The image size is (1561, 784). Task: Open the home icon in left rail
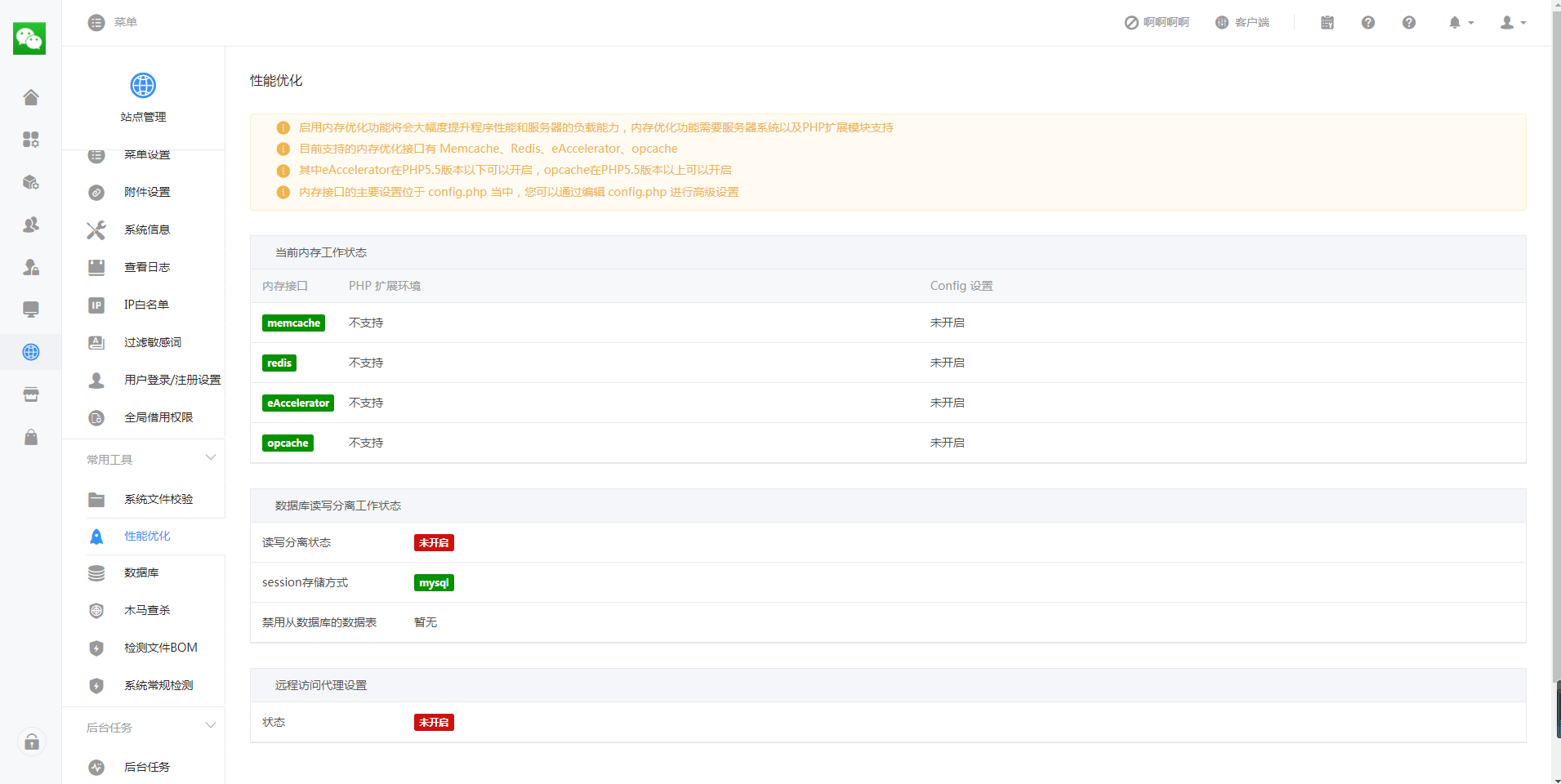(31, 97)
